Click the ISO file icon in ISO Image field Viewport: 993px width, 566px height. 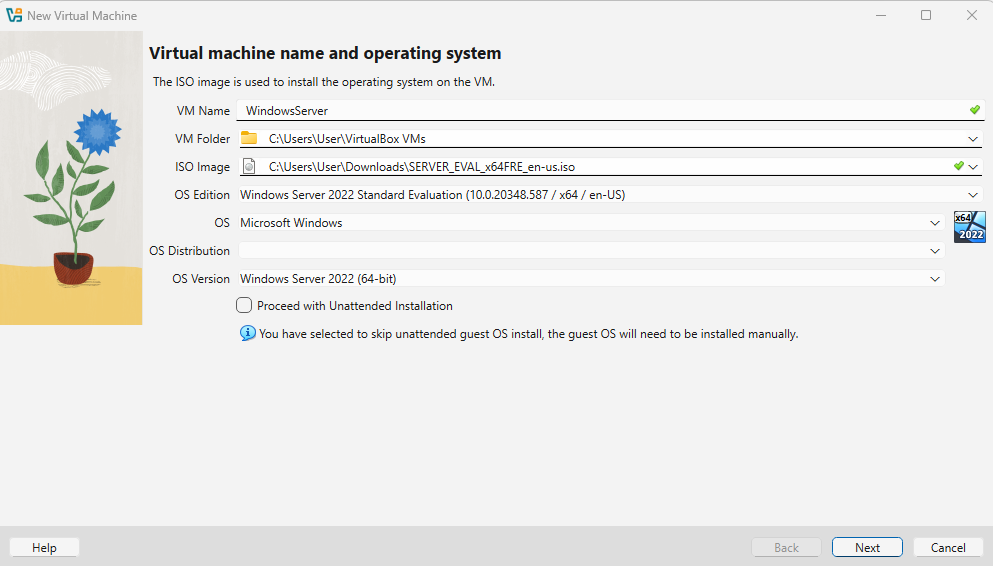(250, 167)
